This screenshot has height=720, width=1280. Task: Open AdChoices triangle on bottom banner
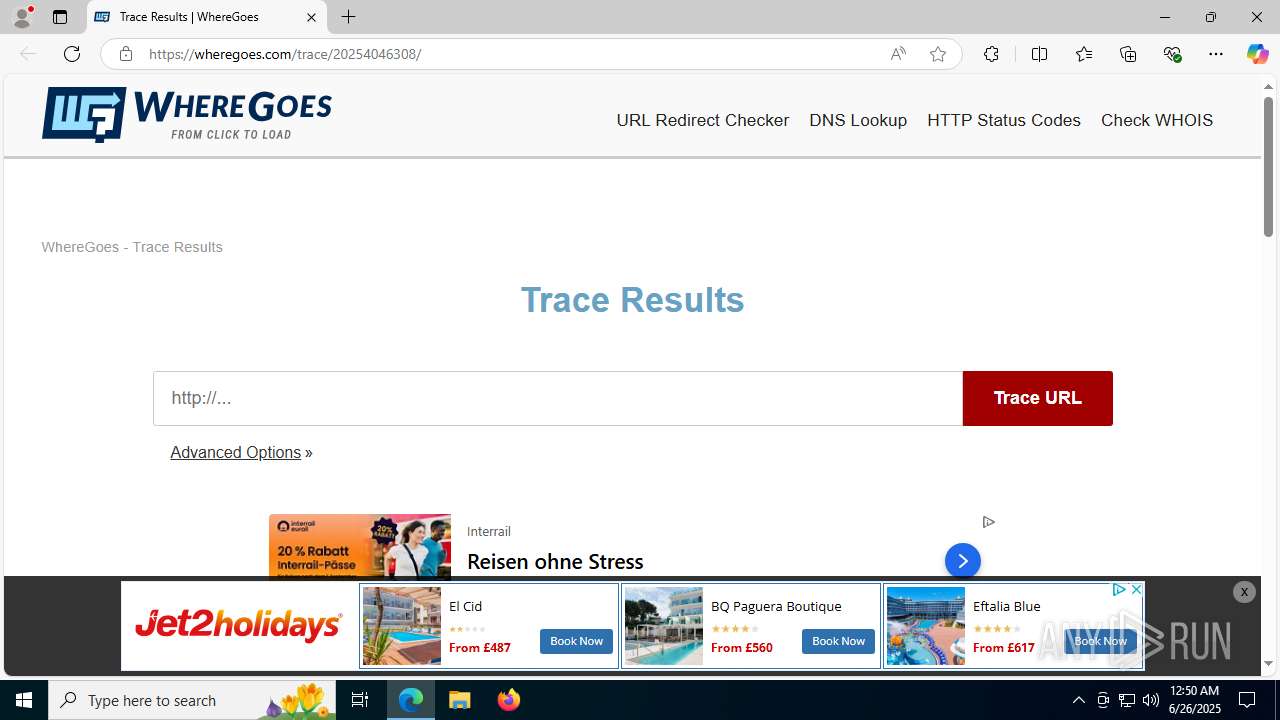coord(1119,590)
